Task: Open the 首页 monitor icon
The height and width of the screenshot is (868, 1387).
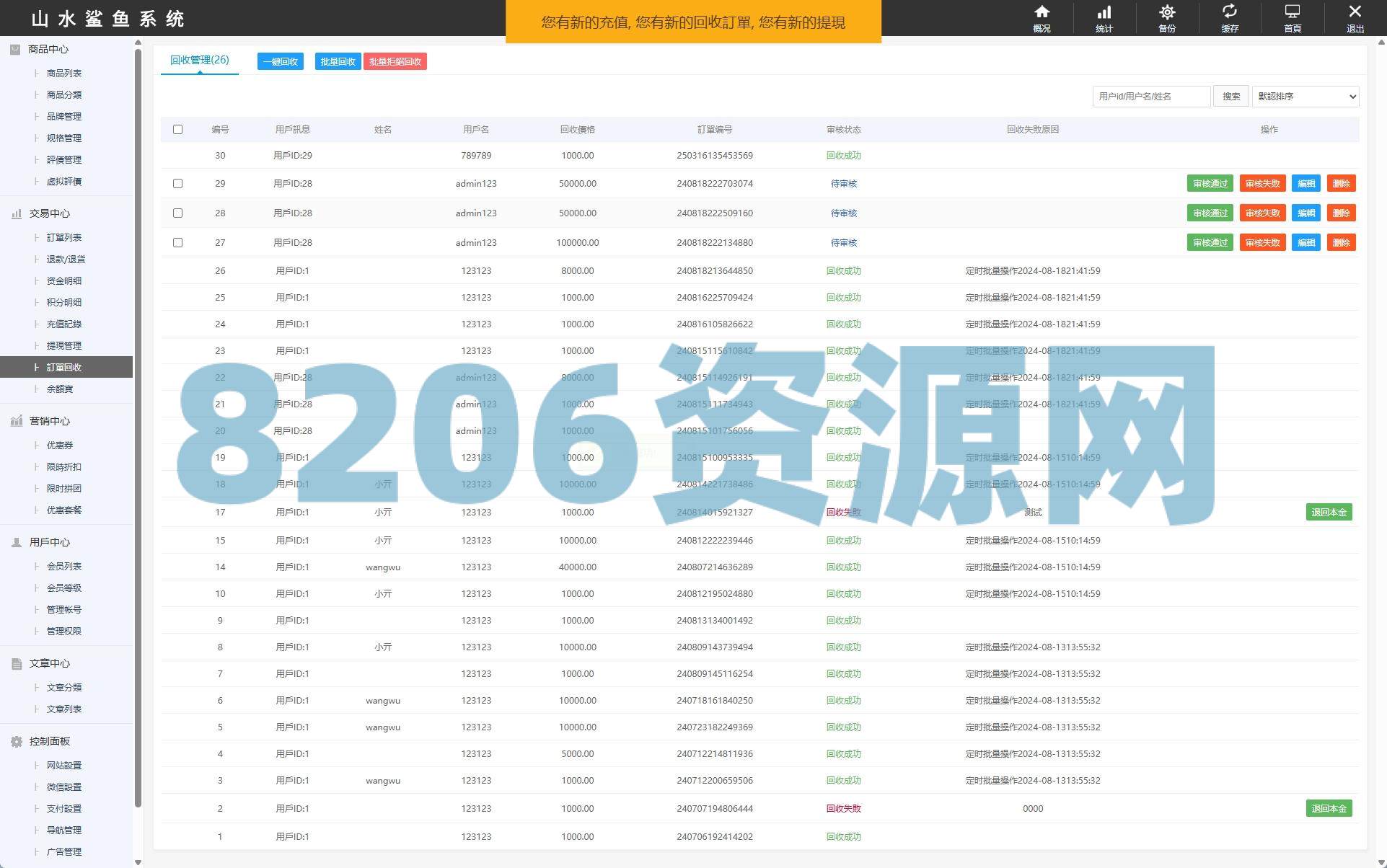Action: coord(1293,12)
